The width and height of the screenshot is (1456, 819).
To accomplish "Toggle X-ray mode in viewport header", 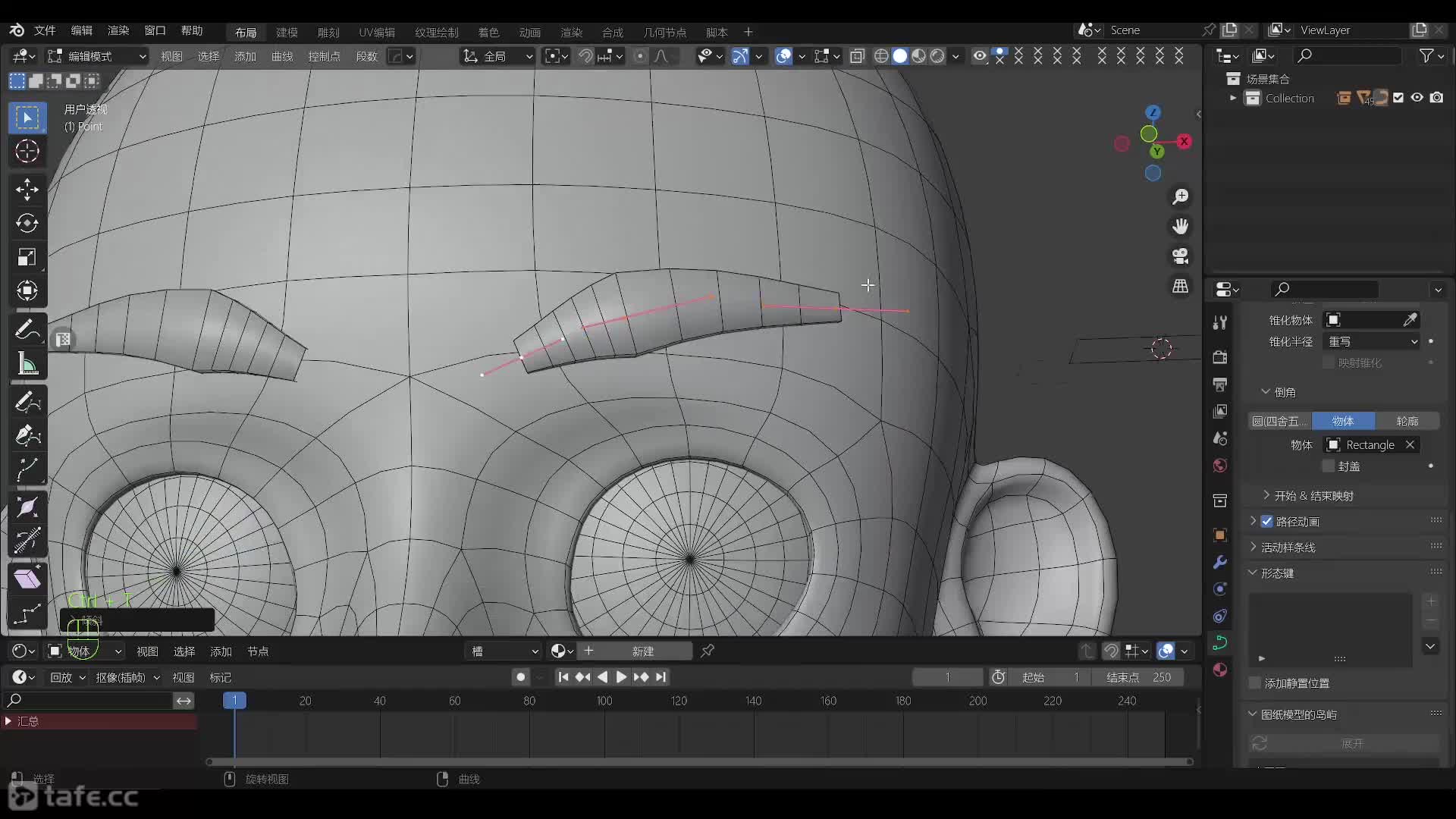I will [x=858, y=56].
